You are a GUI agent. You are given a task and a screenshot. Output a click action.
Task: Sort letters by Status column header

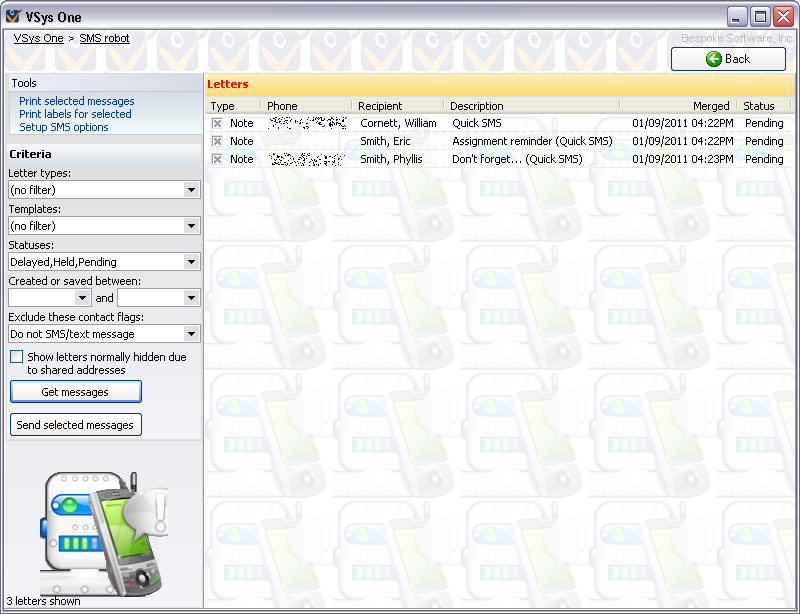coord(759,106)
